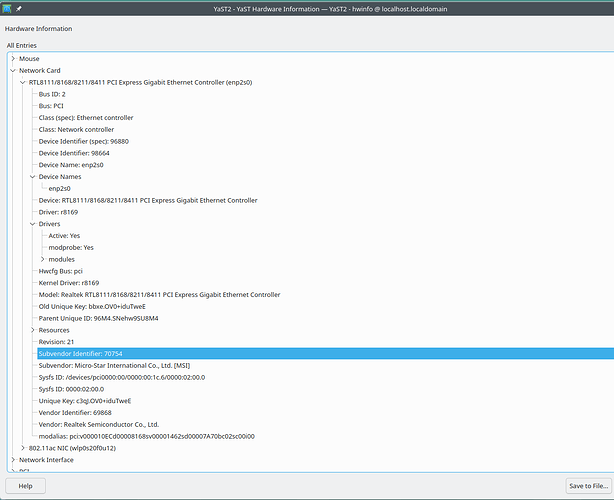
Task: Collapse the Drivers node
Action: point(33,224)
